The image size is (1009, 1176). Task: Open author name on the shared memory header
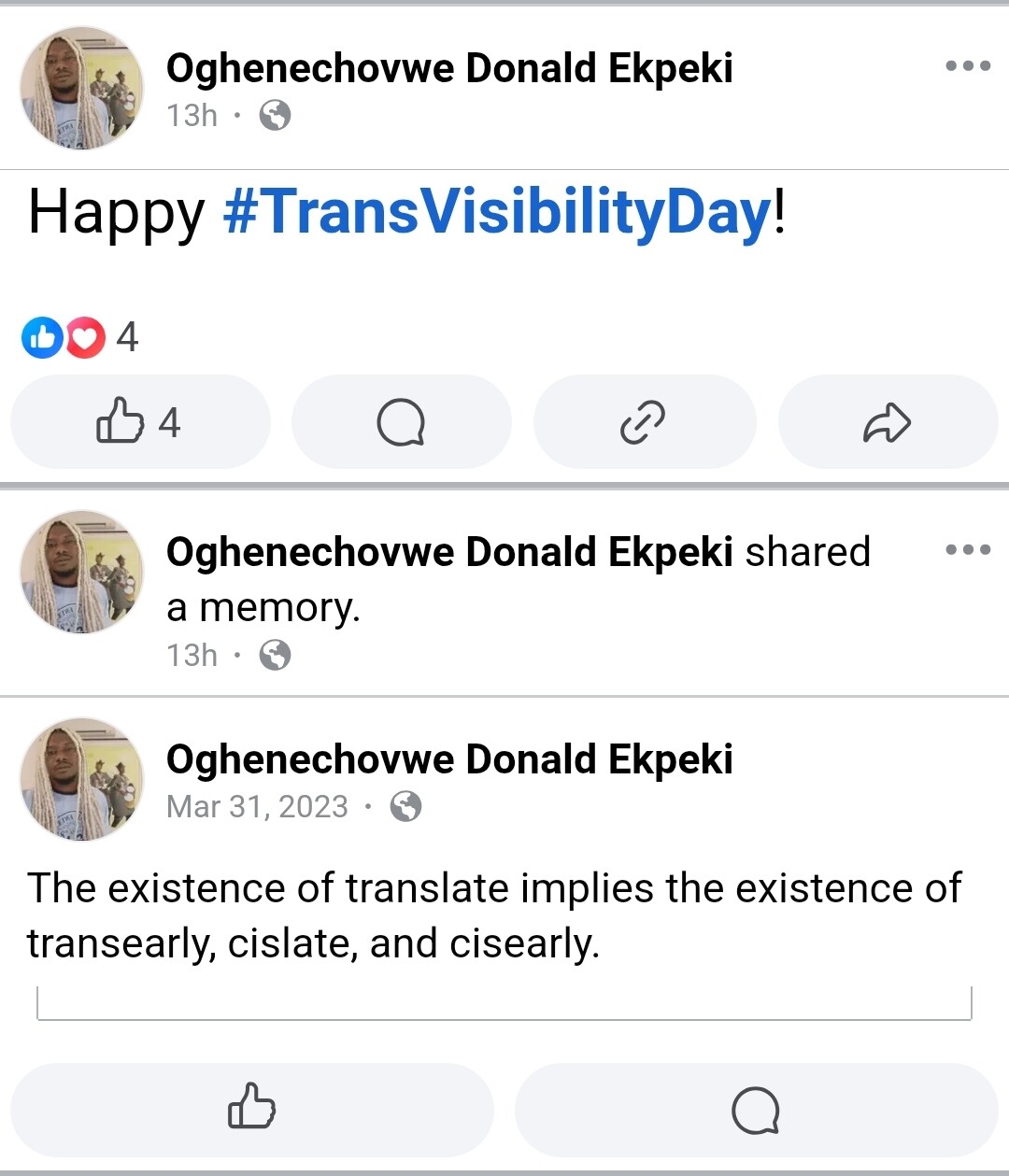pos(449,552)
